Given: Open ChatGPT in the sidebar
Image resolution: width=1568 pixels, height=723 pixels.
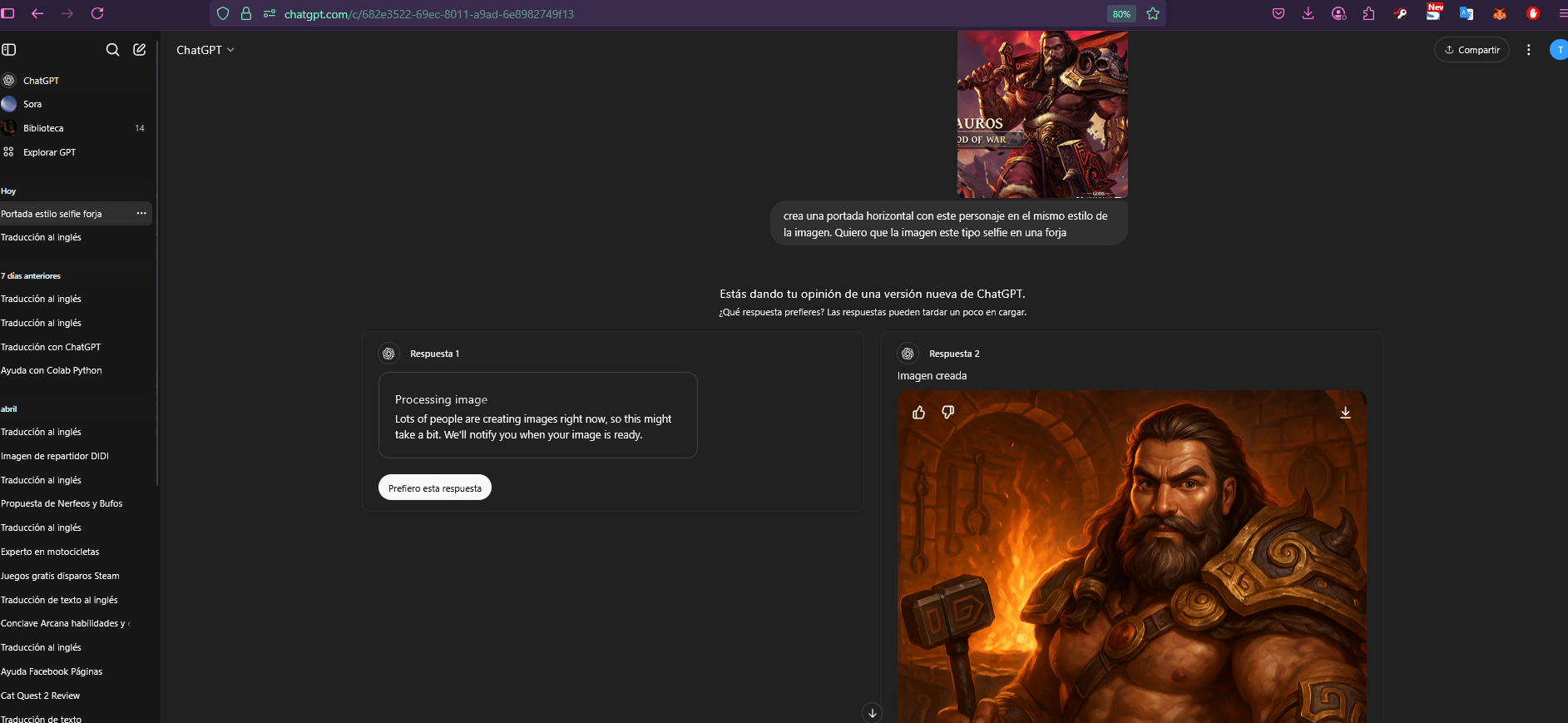Looking at the screenshot, I should click(77, 81).
